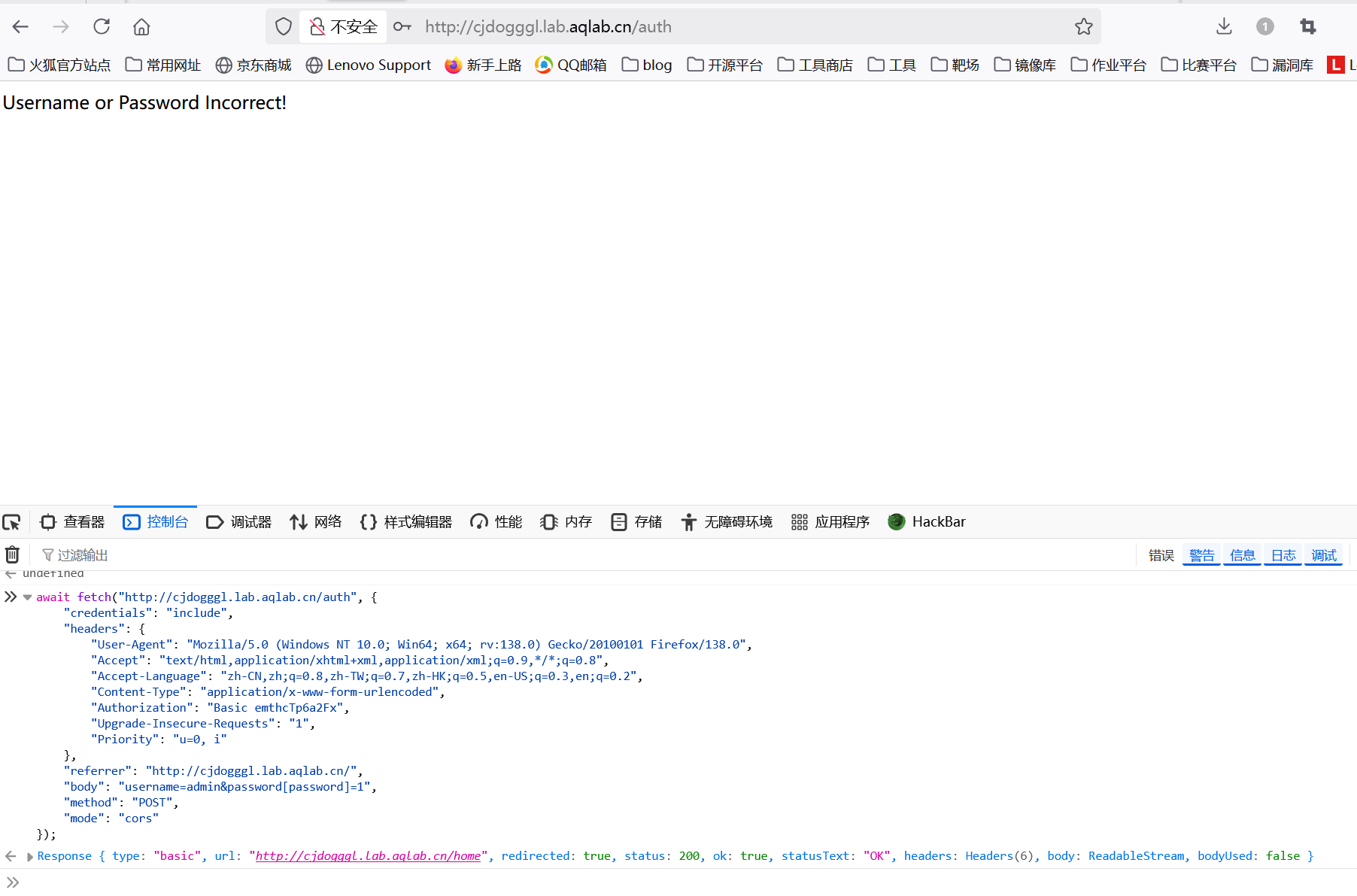Collapse the await fetch command entry
Screen dimensions: 1357x896
(x=28, y=597)
